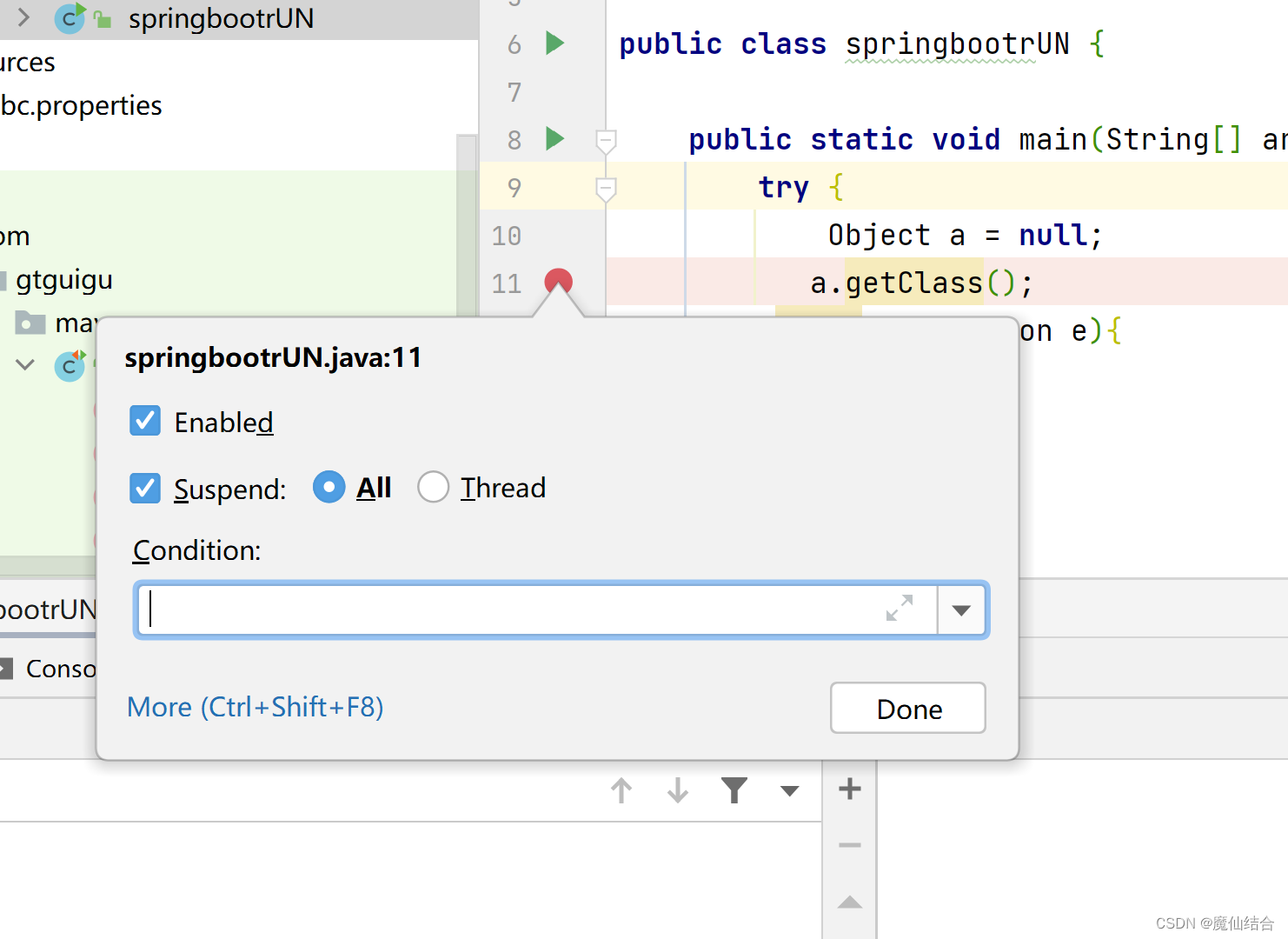
Task: Select the Thread suspend radio button
Action: coord(433,487)
